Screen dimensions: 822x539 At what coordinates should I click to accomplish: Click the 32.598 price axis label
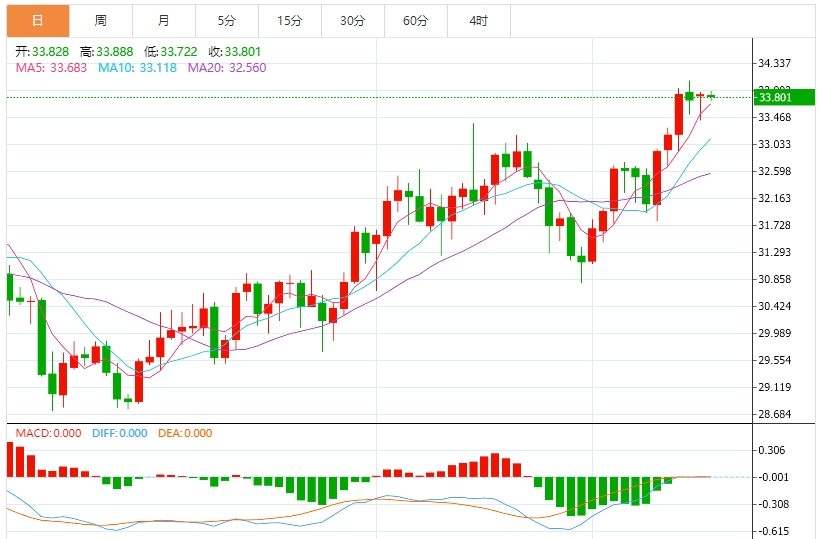tap(775, 171)
